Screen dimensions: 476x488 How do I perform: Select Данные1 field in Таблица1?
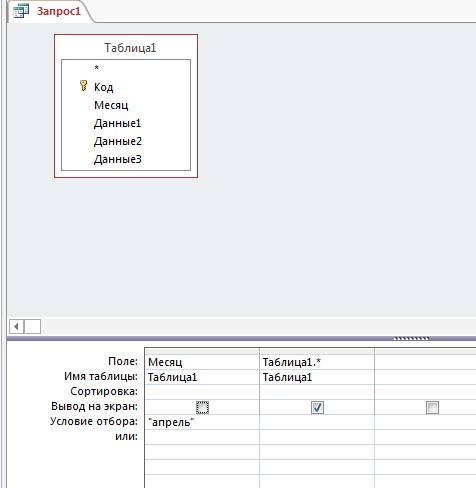pyautogui.click(x=117, y=123)
